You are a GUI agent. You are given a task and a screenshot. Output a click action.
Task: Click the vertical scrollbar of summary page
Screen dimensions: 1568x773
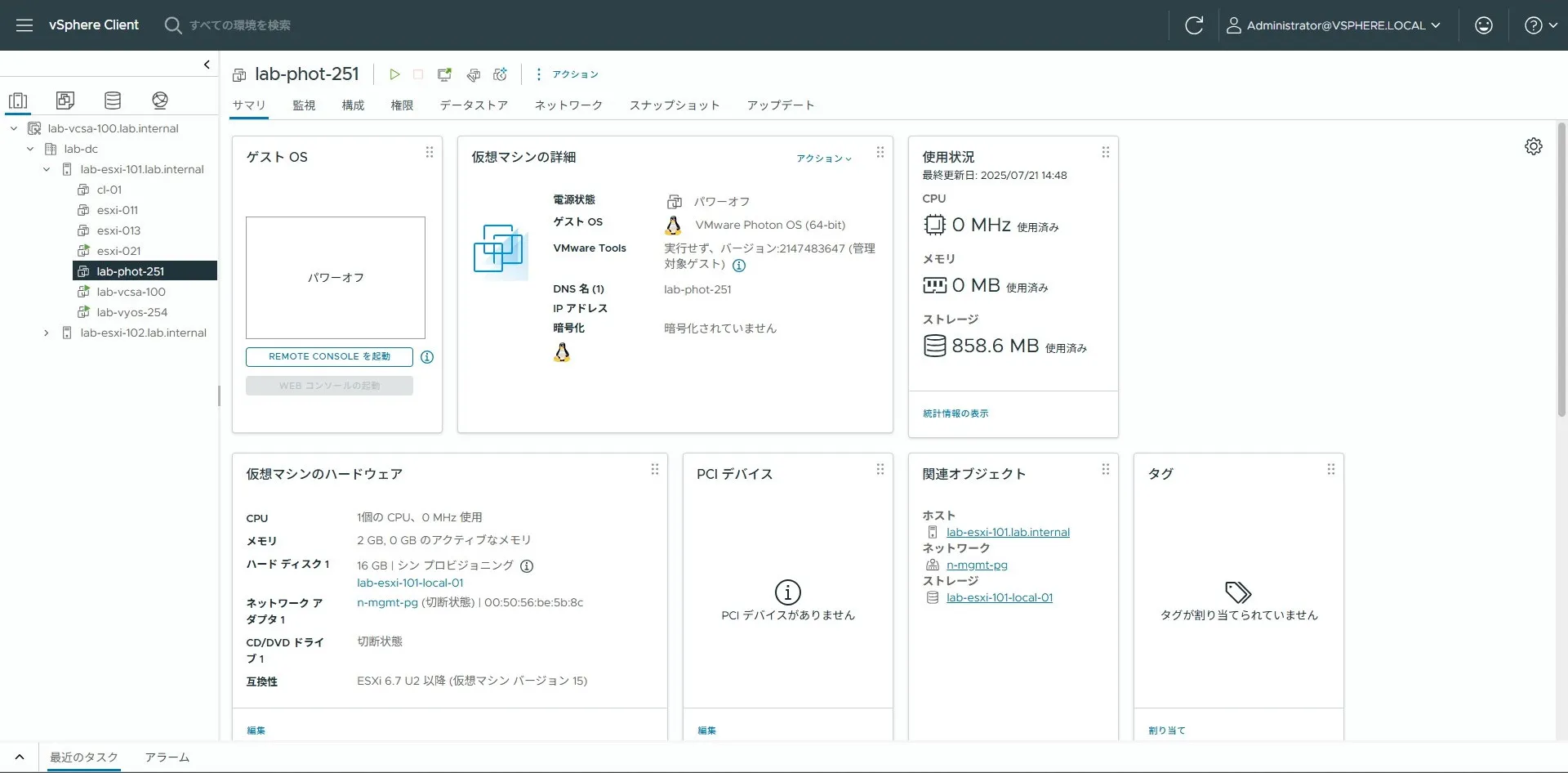click(x=1561, y=270)
